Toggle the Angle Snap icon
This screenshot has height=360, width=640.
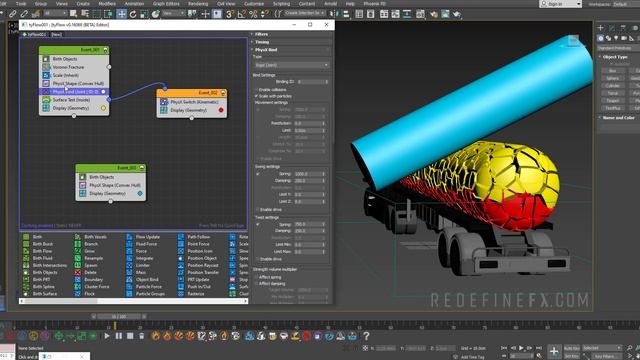[241, 14]
